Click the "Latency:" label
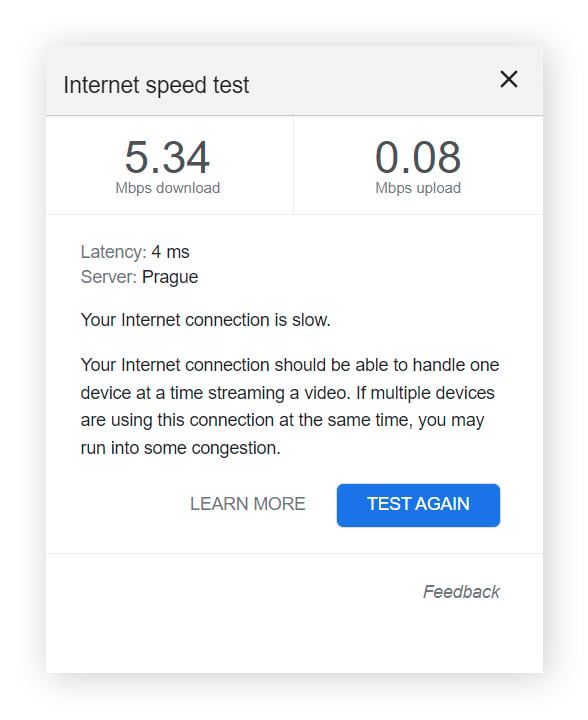The width and height of the screenshot is (588, 720). (x=113, y=252)
